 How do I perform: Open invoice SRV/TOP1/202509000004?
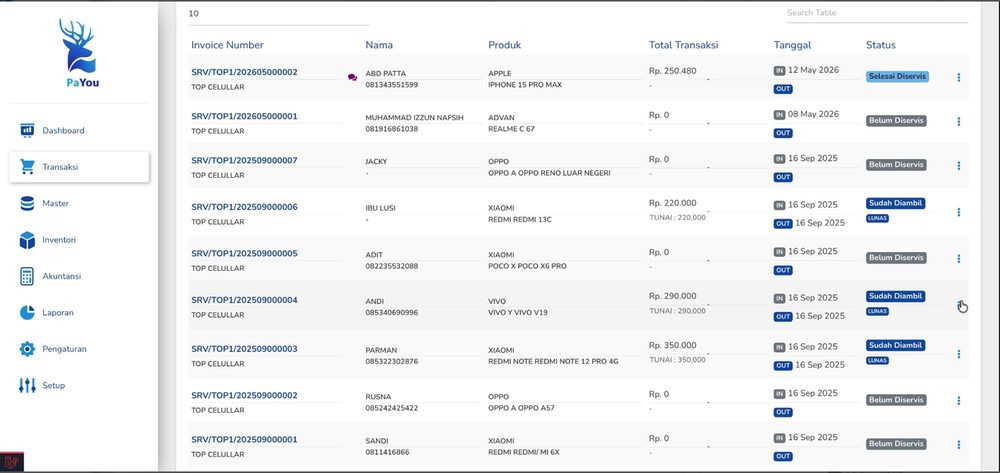pyautogui.click(x=244, y=300)
